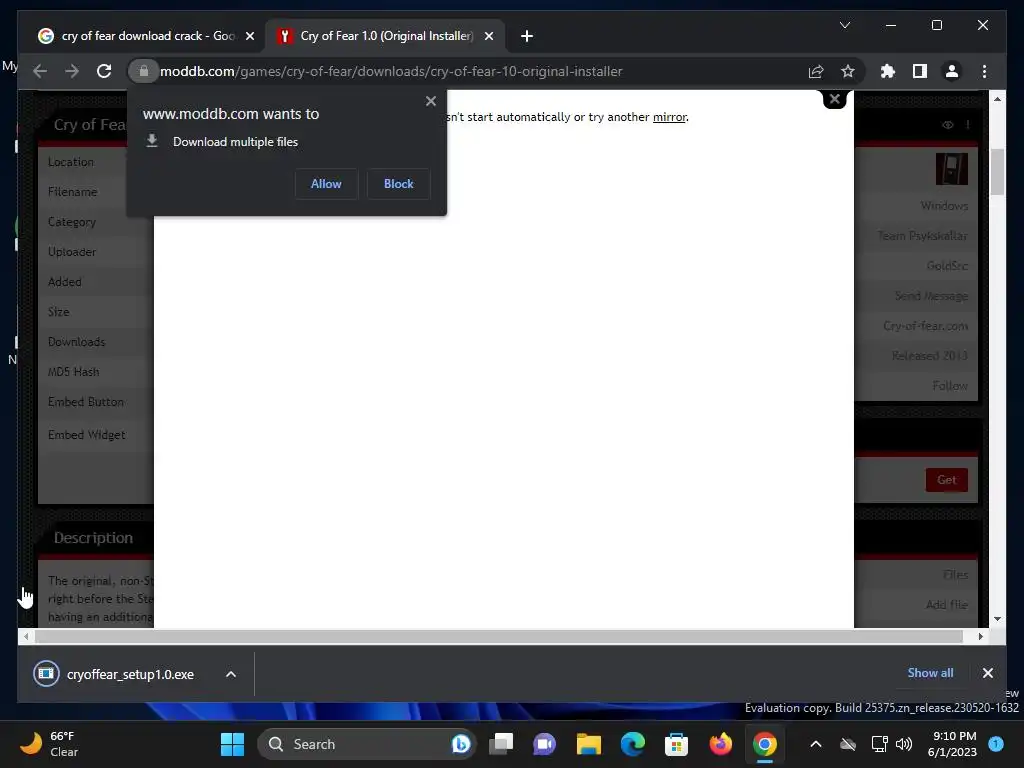Viewport: 1024px width, 768px height.
Task: Allow moddb to download multiple files
Action: point(326,184)
